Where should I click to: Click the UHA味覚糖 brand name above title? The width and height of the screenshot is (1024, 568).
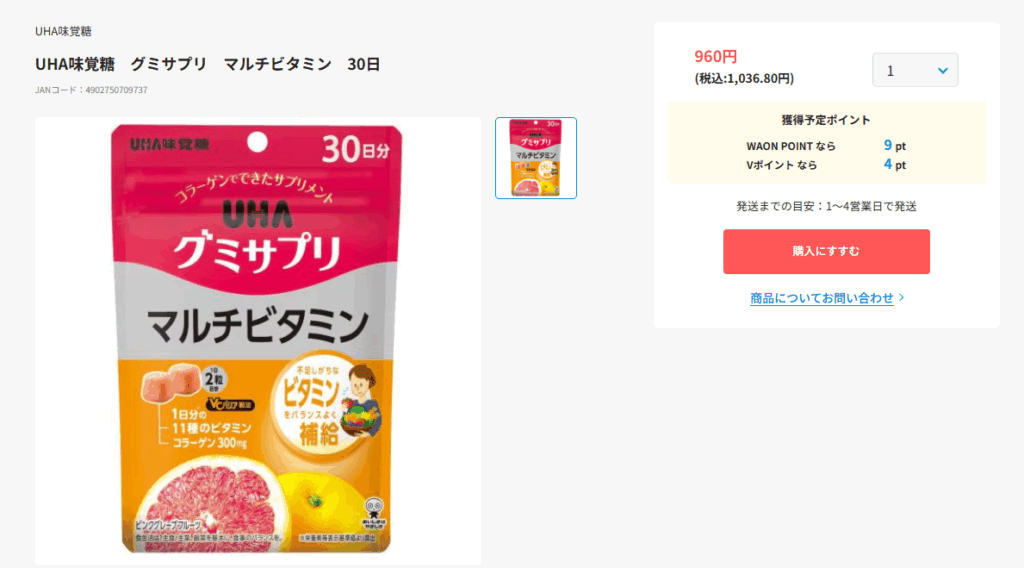63,31
